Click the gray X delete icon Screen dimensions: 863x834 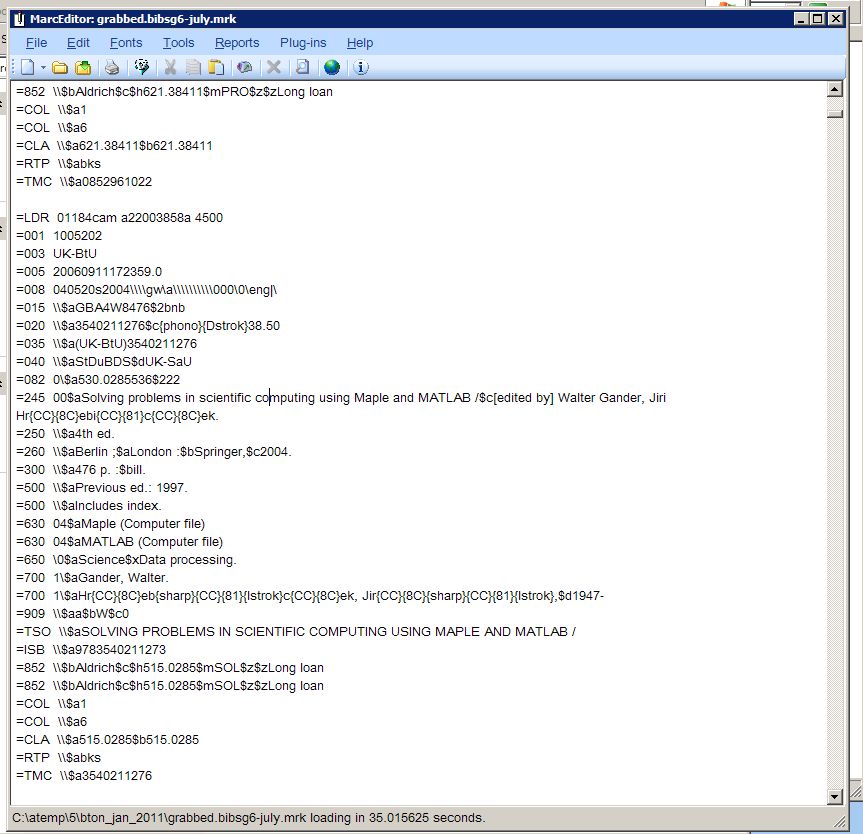coord(274,67)
